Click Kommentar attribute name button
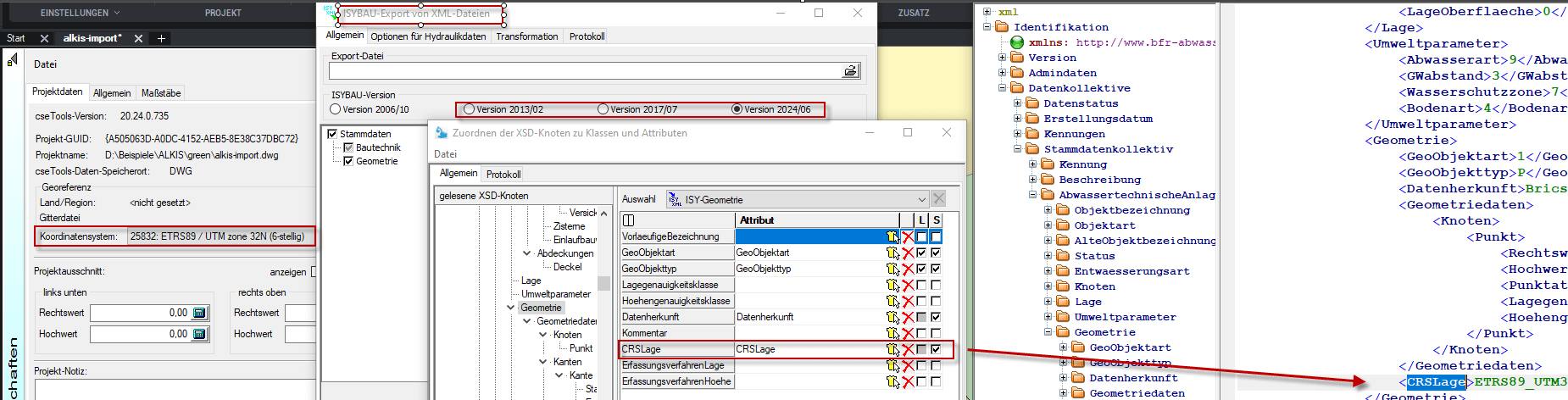The height and width of the screenshot is (400, 1568). pos(677,333)
